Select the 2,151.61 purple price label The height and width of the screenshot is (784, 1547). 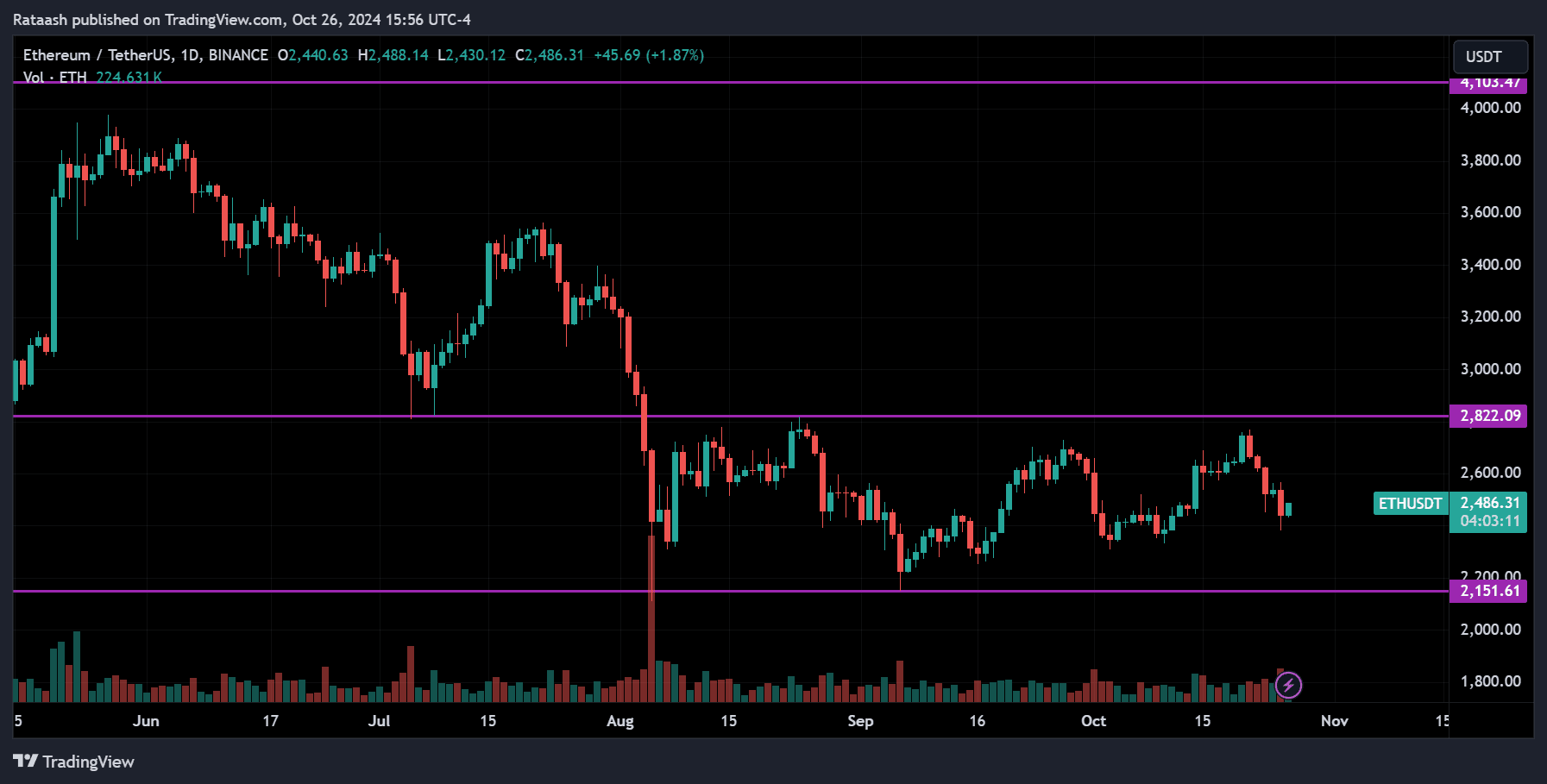point(1489,591)
